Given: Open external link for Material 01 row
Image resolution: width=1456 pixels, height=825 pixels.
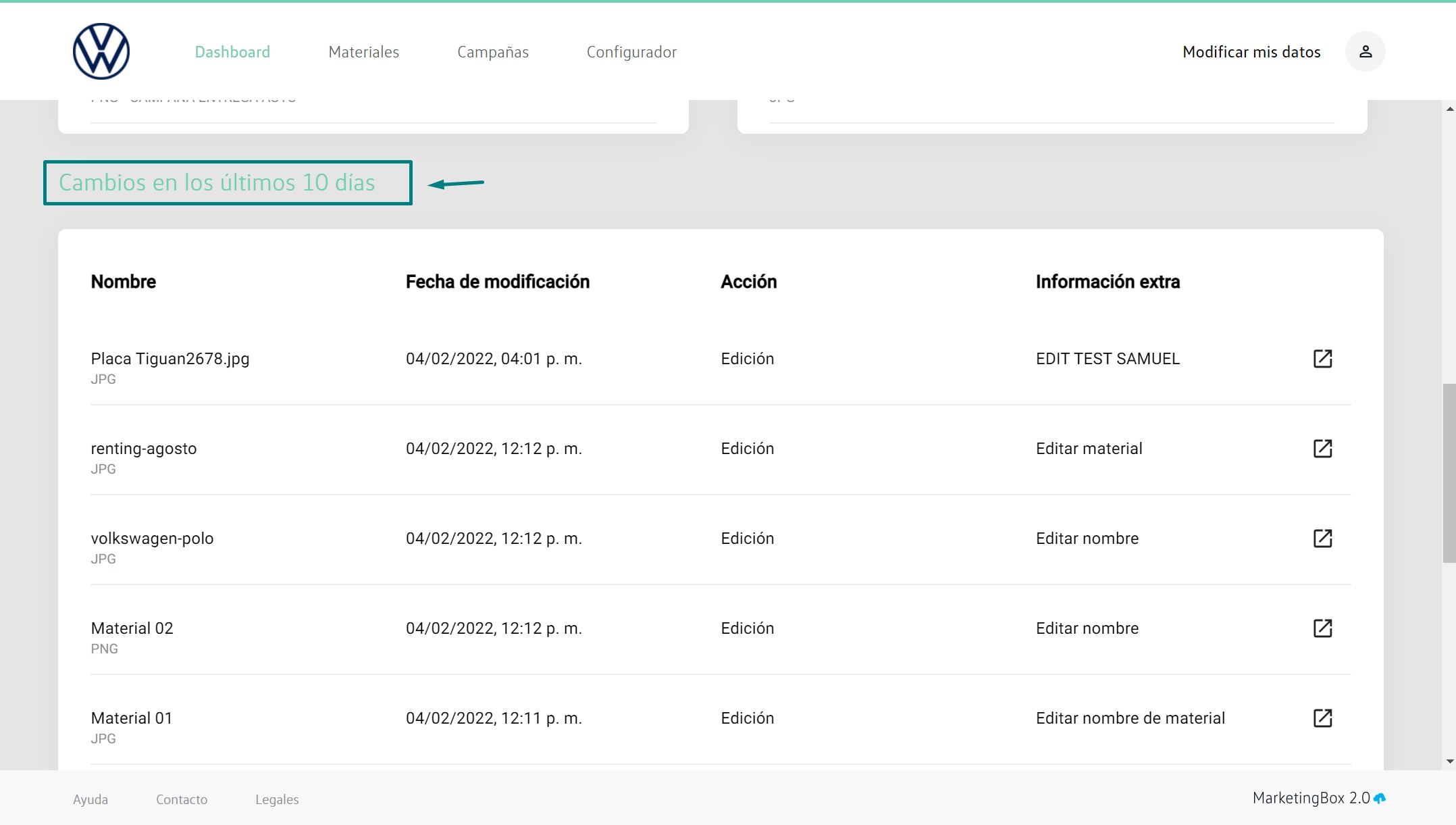Looking at the screenshot, I should coord(1322,718).
